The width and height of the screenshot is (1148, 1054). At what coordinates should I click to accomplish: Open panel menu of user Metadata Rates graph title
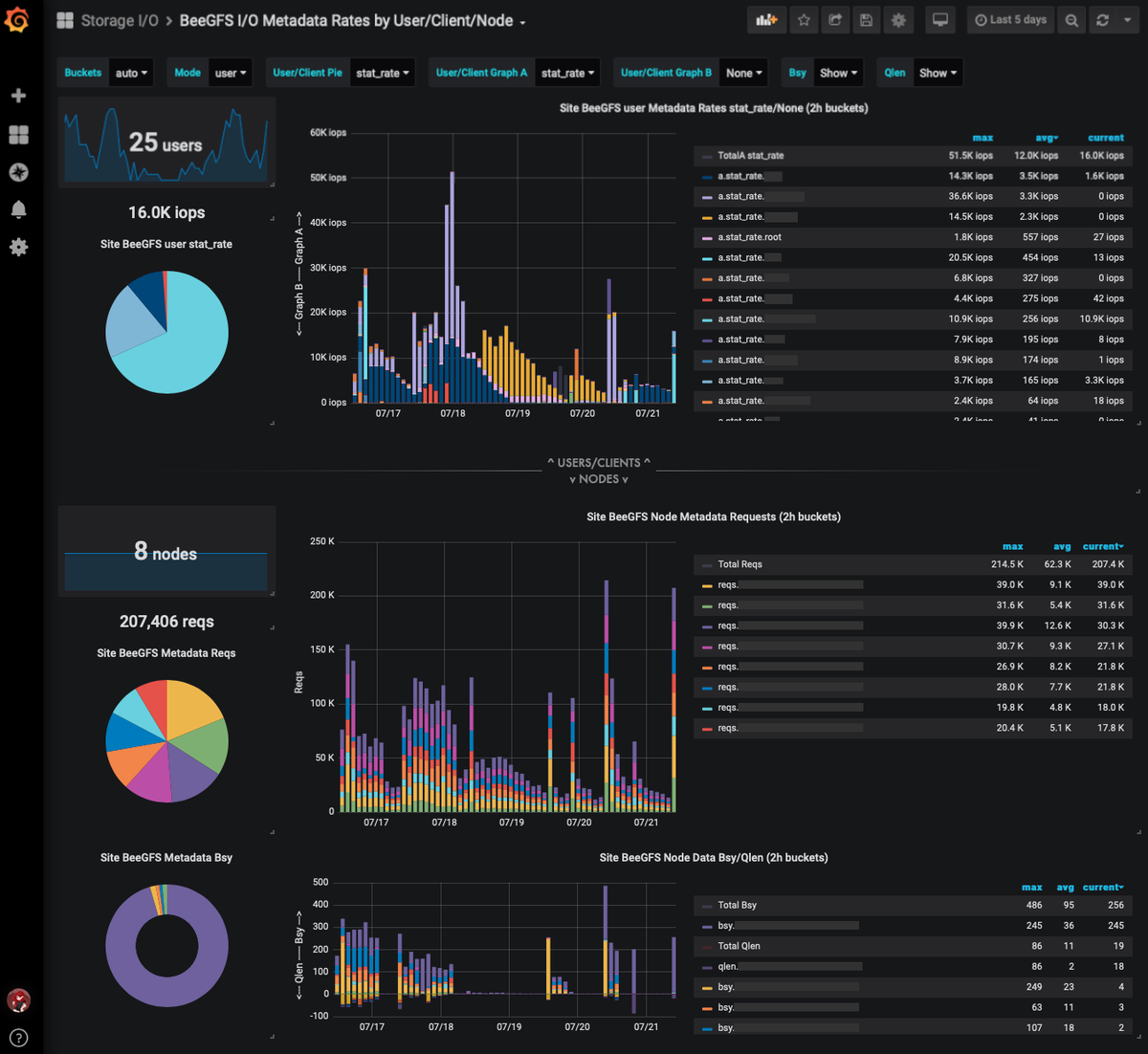(714, 108)
